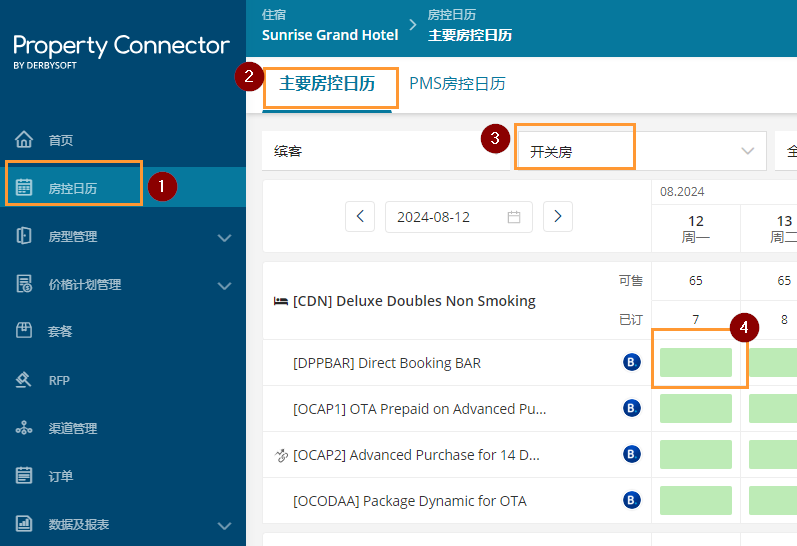
Task: Expand the 价格计划管理 submenu chevron
Action: click(x=224, y=286)
